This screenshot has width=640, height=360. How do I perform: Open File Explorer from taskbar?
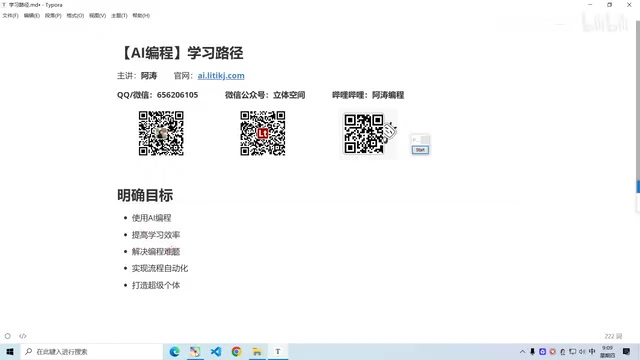click(x=257, y=351)
